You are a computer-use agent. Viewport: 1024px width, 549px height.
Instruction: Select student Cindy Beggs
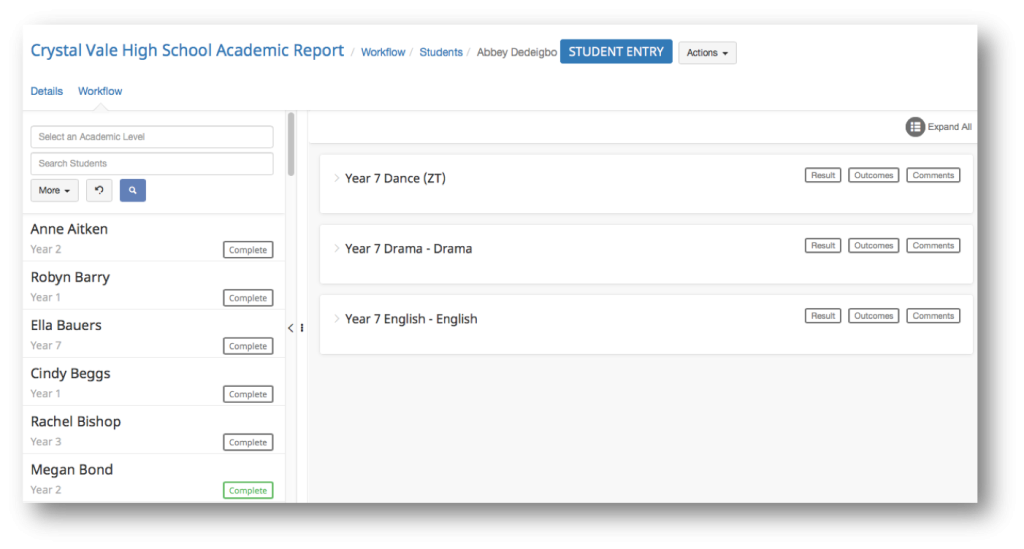pos(71,373)
